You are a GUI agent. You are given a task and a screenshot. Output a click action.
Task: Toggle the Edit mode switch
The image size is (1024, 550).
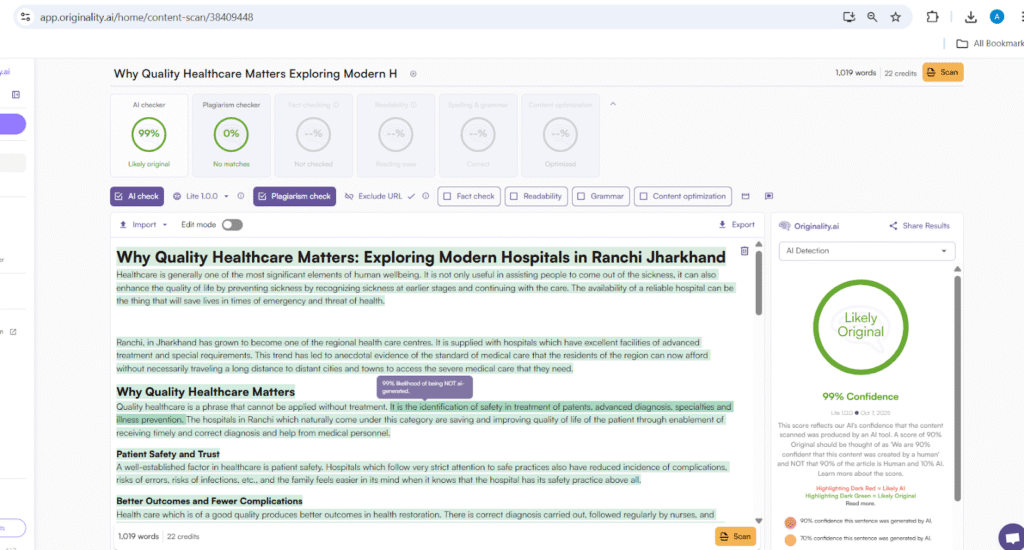point(232,225)
